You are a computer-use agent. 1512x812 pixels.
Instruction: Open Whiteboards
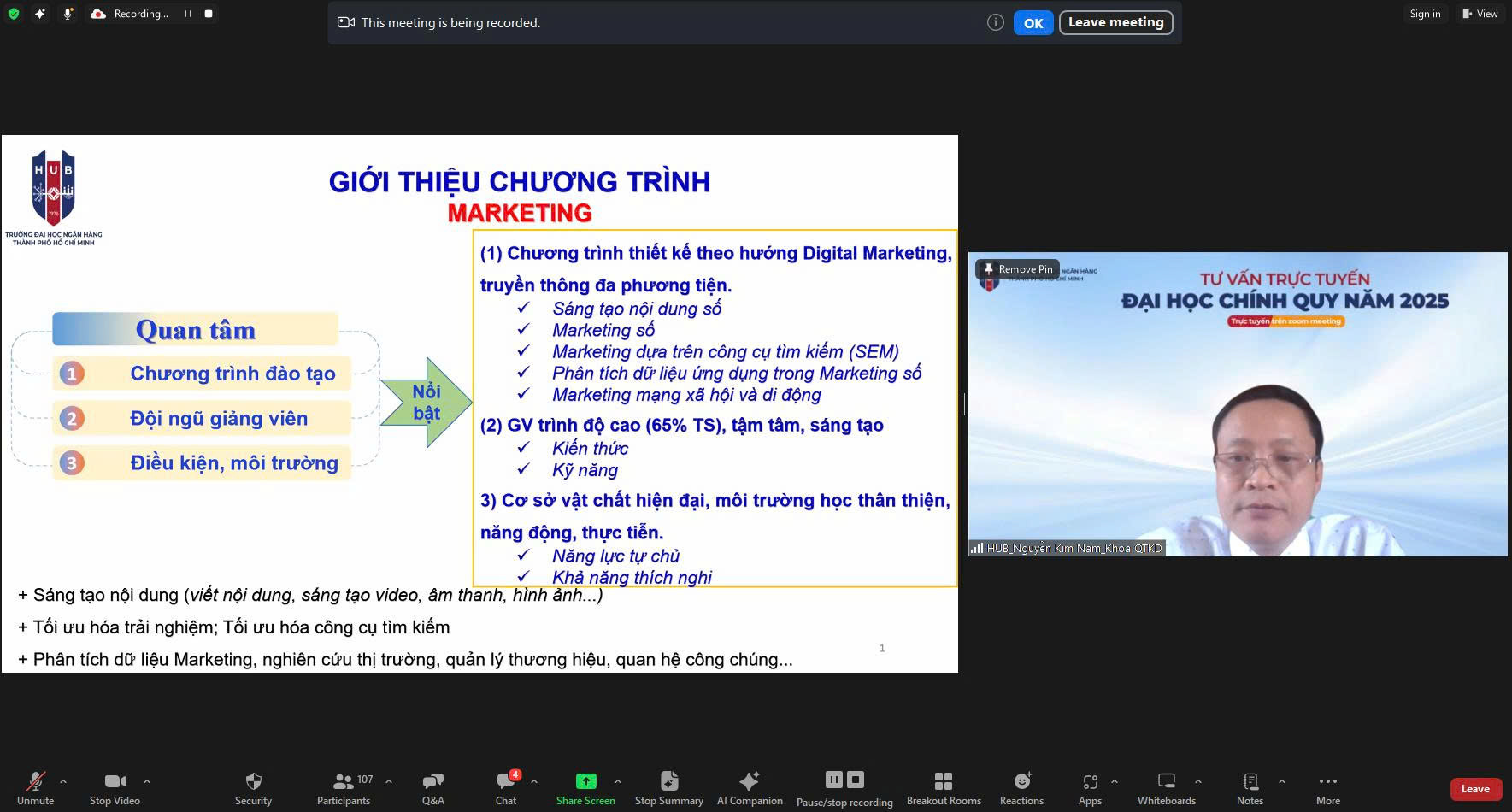[x=1167, y=788]
